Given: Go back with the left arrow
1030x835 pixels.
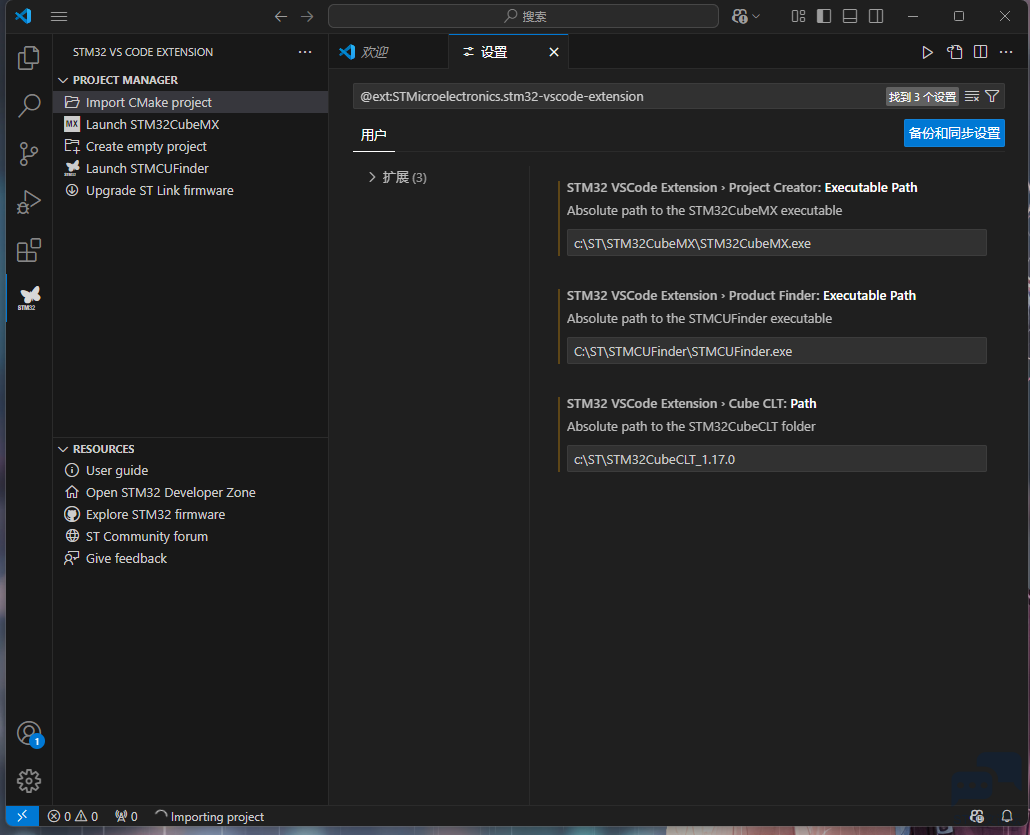Looking at the screenshot, I should (280, 16).
